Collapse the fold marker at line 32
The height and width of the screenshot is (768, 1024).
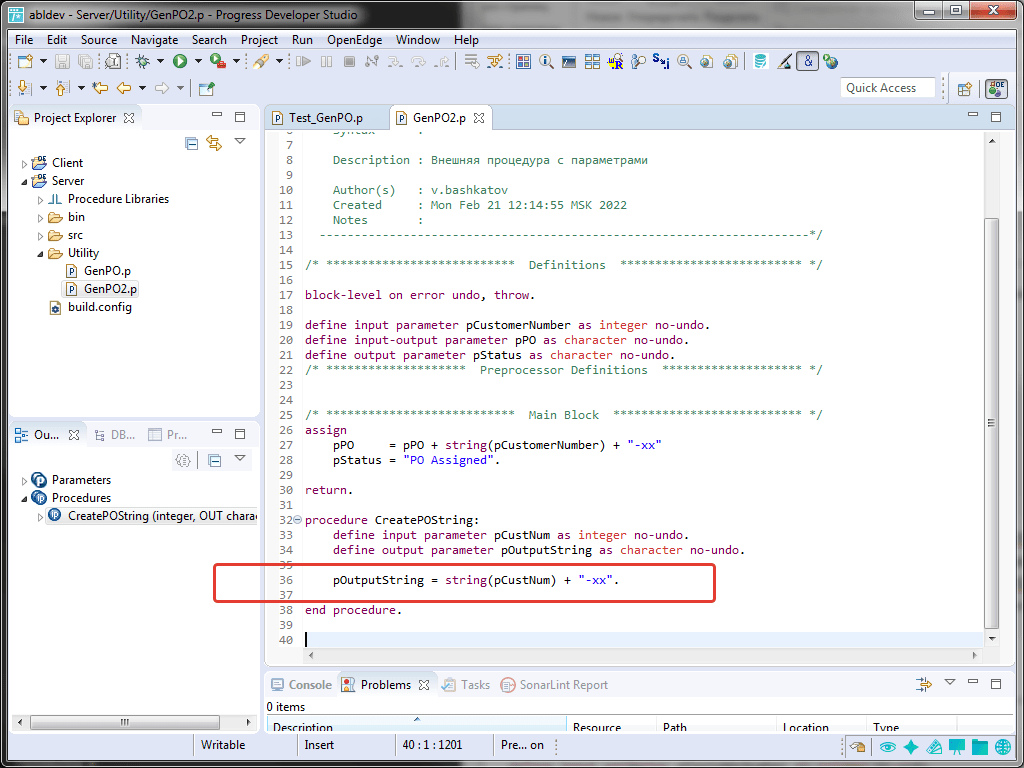(298, 520)
